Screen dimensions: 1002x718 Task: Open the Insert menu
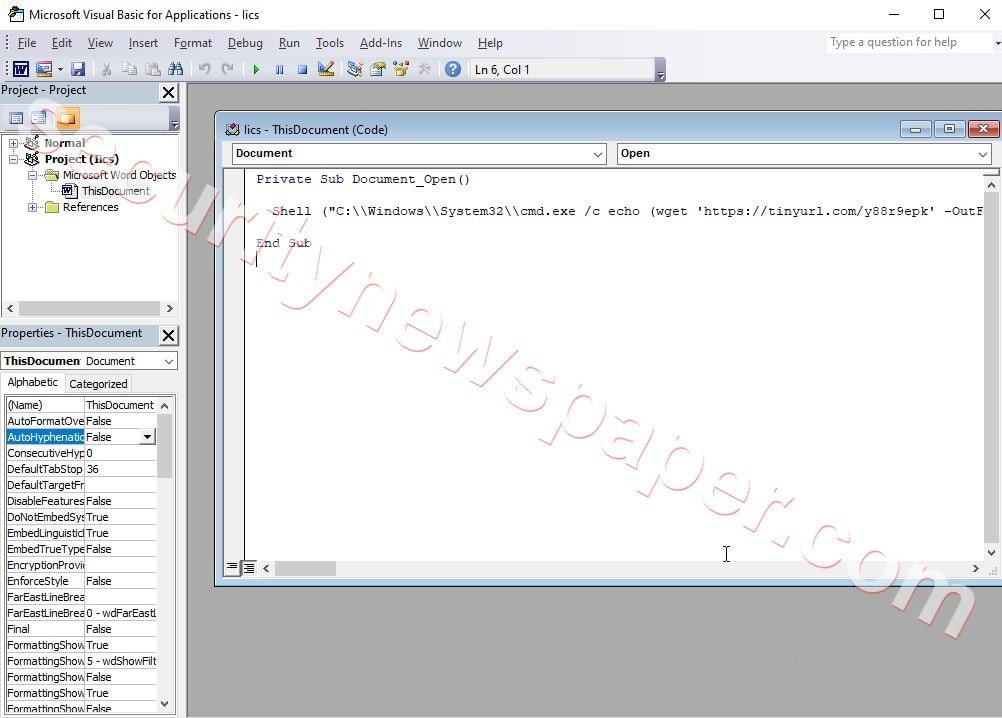coord(143,43)
